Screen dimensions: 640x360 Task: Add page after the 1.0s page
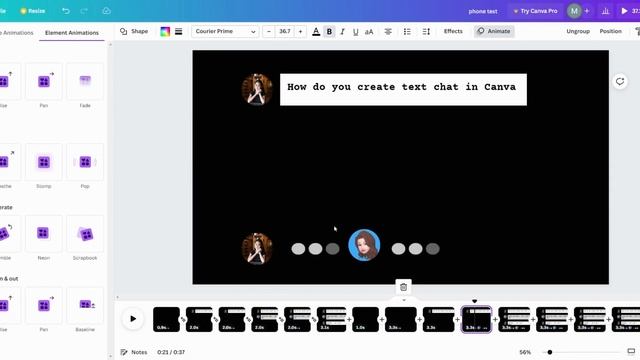pos(382,320)
